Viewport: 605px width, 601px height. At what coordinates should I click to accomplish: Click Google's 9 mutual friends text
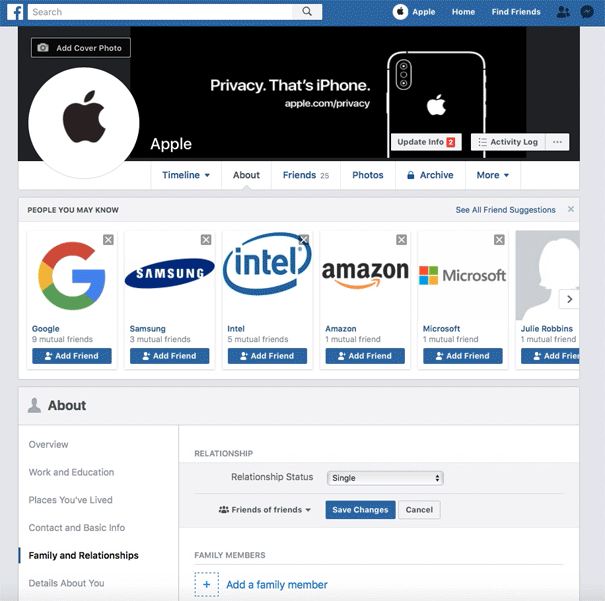click(62, 339)
